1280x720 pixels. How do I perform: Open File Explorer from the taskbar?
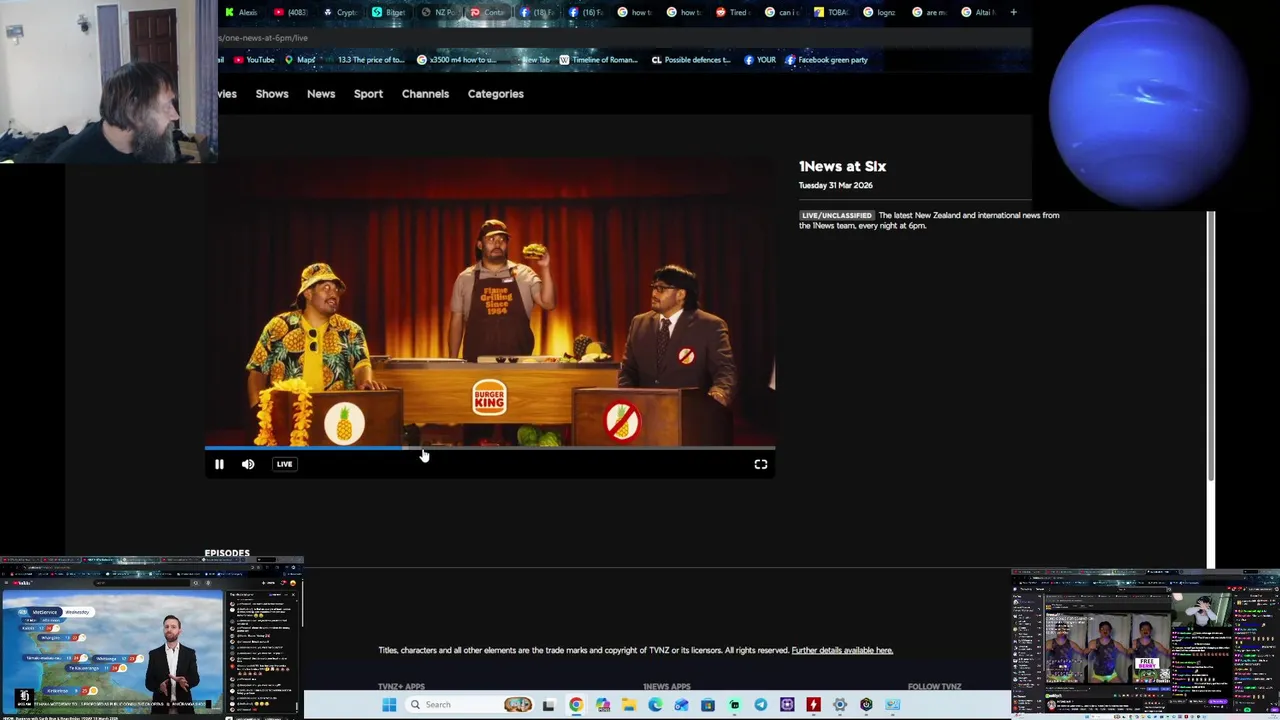pyautogui.click(x=629, y=704)
